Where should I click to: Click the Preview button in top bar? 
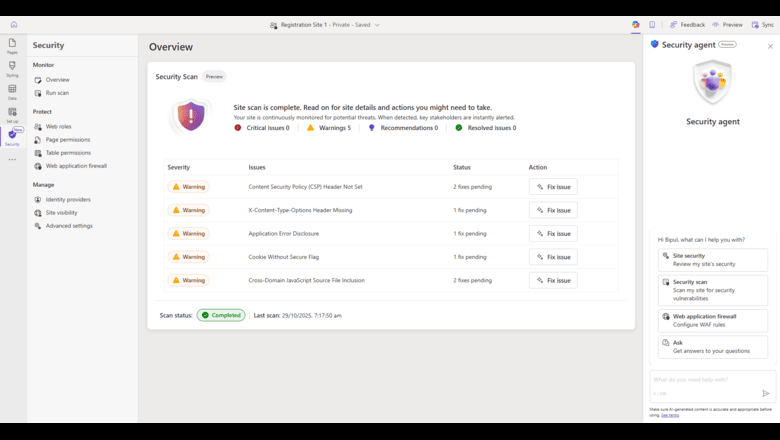click(x=727, y=24)
